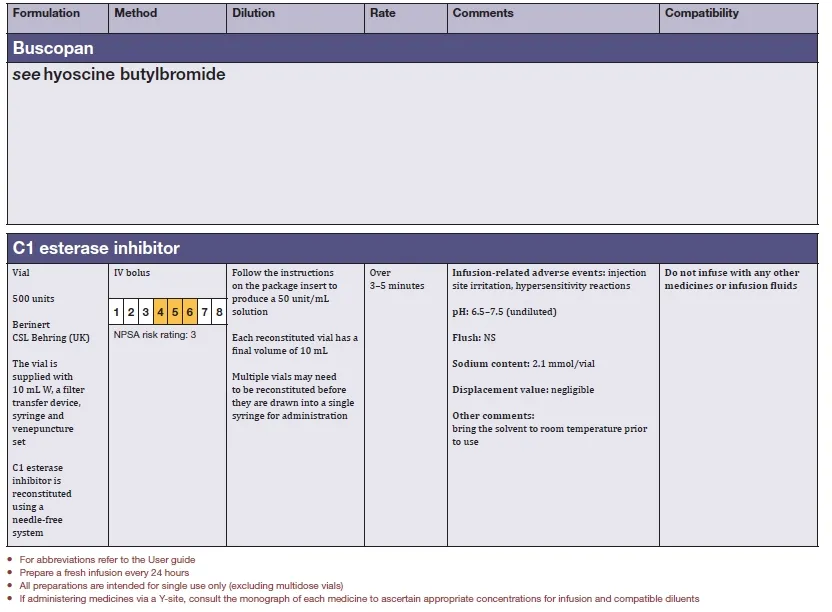This screenshot has height=612, width=832.
Task: Click highlighted orange risk box 4
Action: [x=161, y=312]
